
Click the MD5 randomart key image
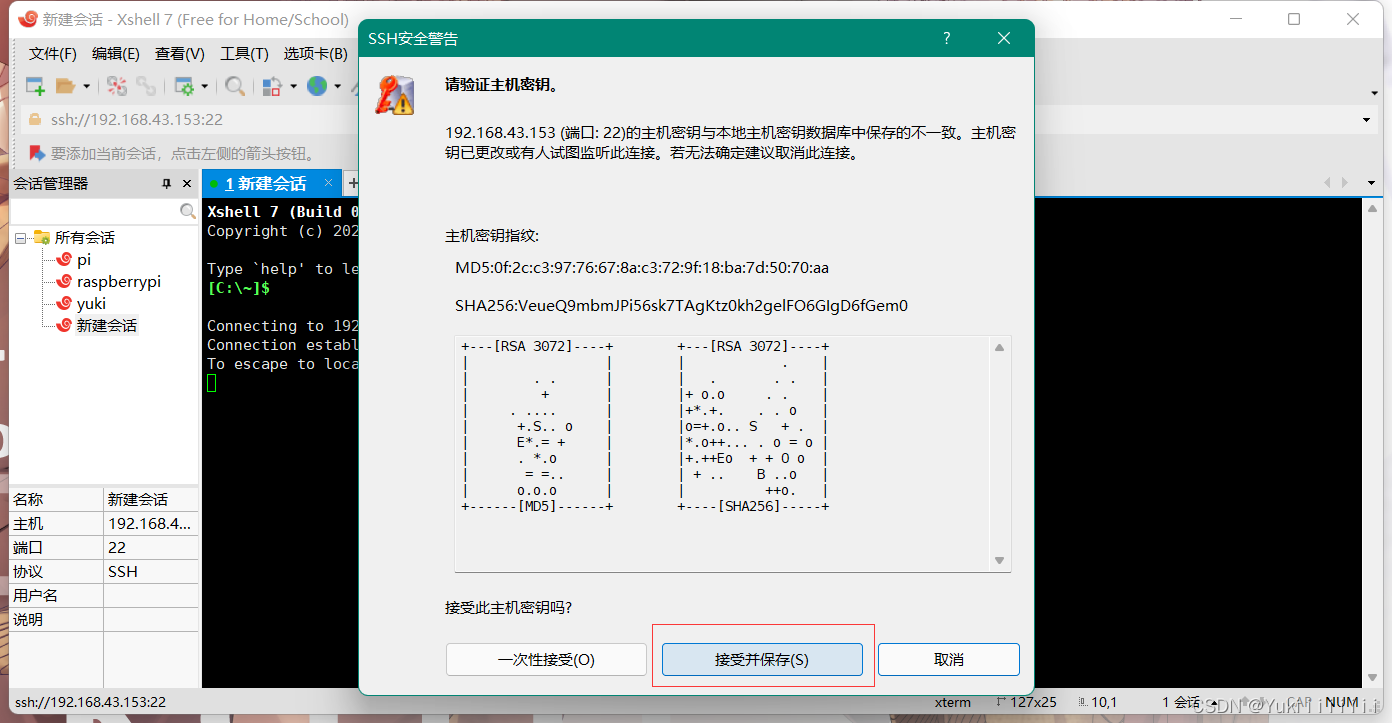click(537, 427)
